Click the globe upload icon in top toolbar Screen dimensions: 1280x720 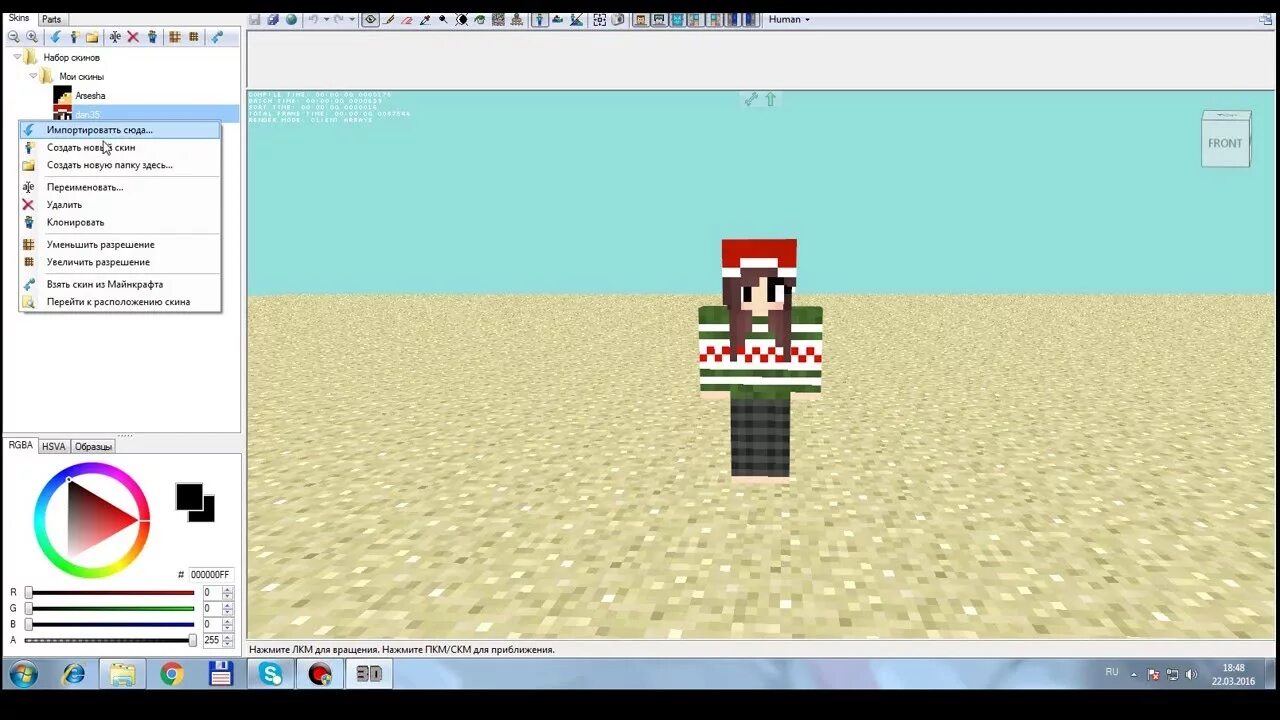coord(291,19)
